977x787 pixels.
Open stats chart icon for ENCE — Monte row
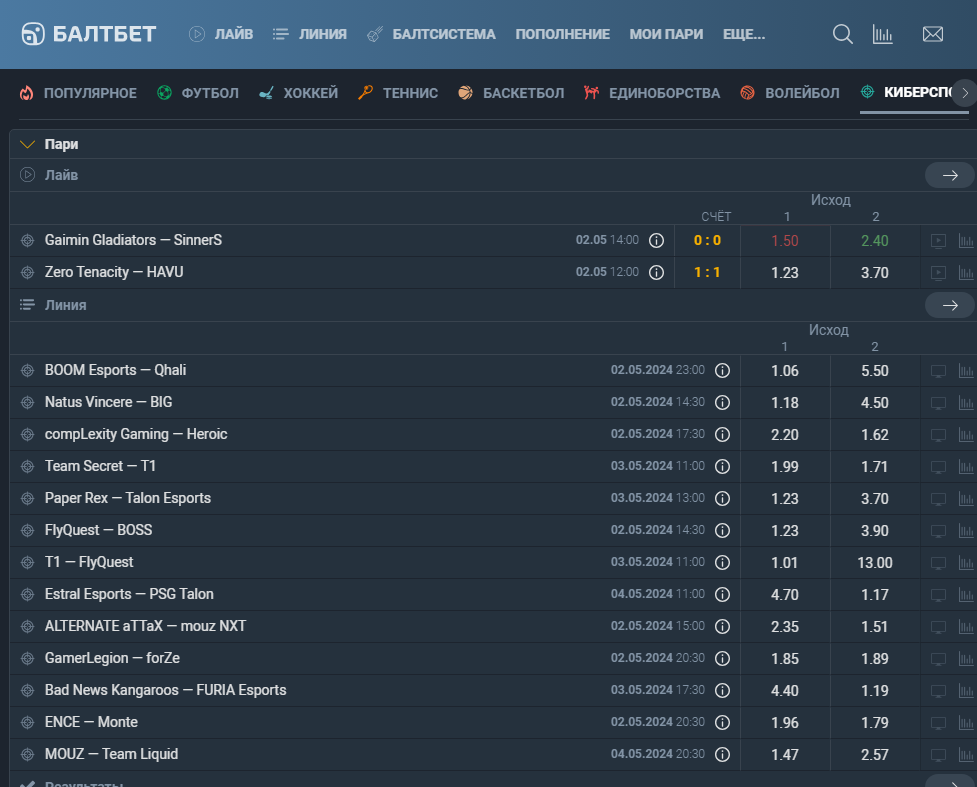[x=966, y=723]
